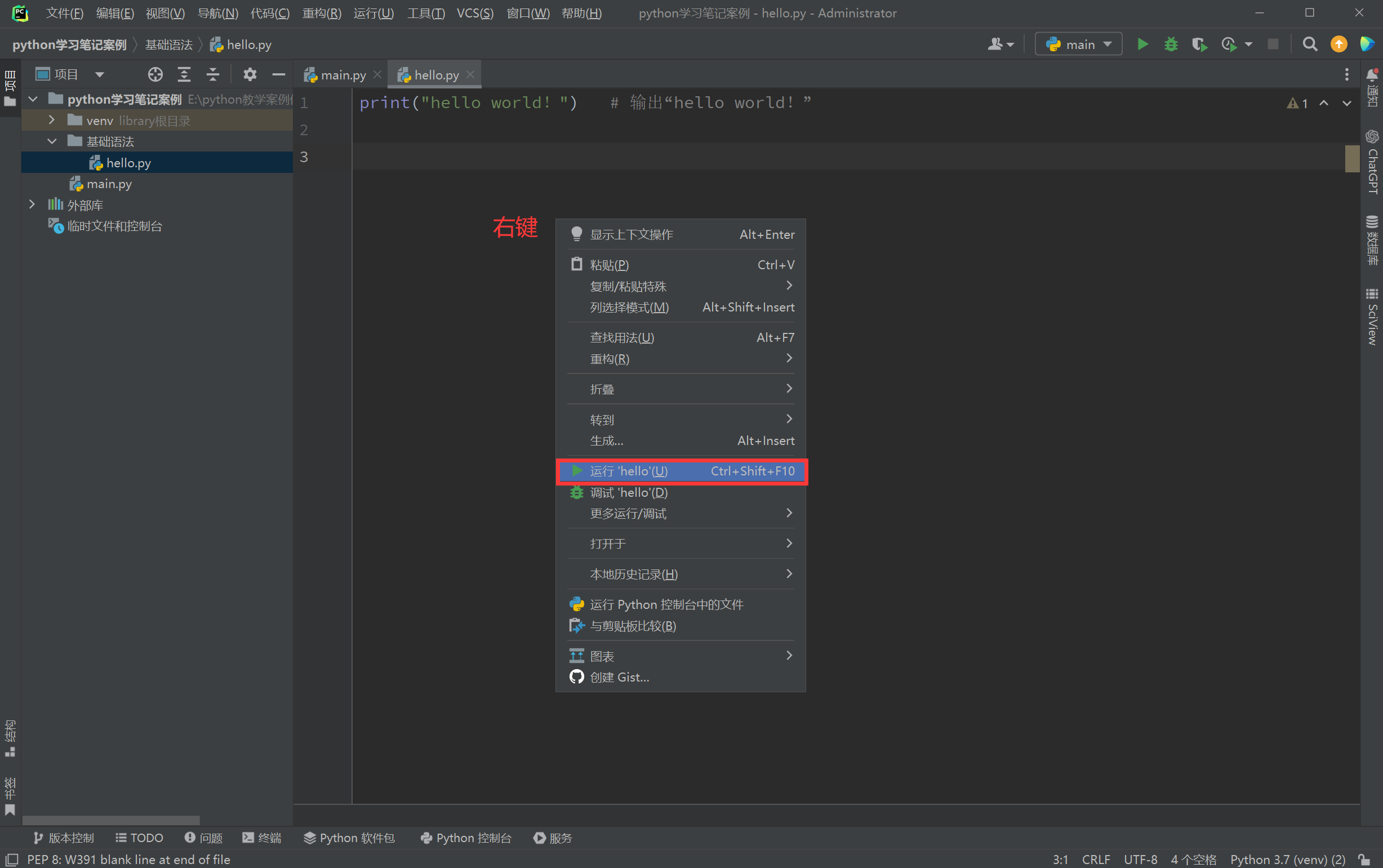Viewport: 1383px width, 868px height.
Task: Click the green Run button in toolbar
Action: pos(1142,44)
